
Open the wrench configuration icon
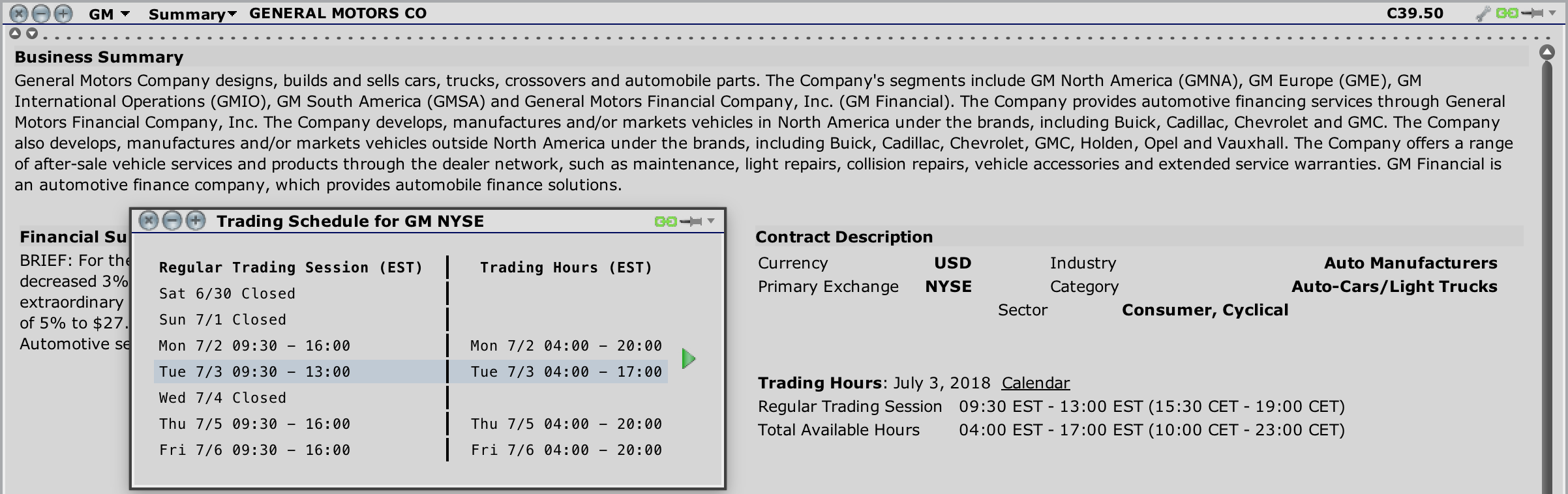(x=1483, y=14)
